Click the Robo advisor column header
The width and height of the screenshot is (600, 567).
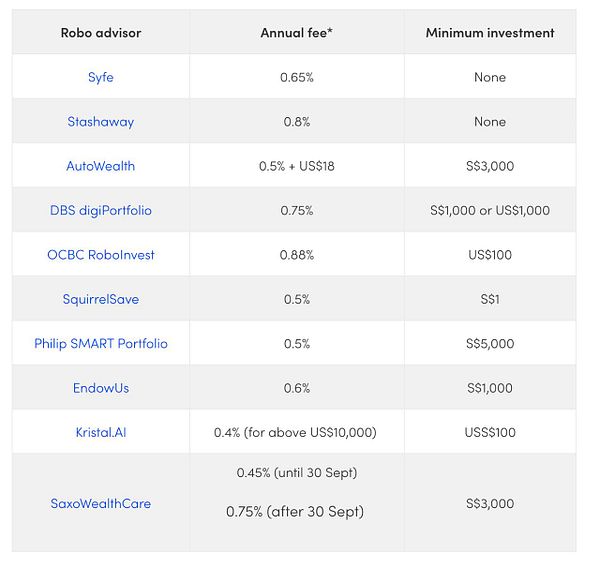click(x=101, y=33)
